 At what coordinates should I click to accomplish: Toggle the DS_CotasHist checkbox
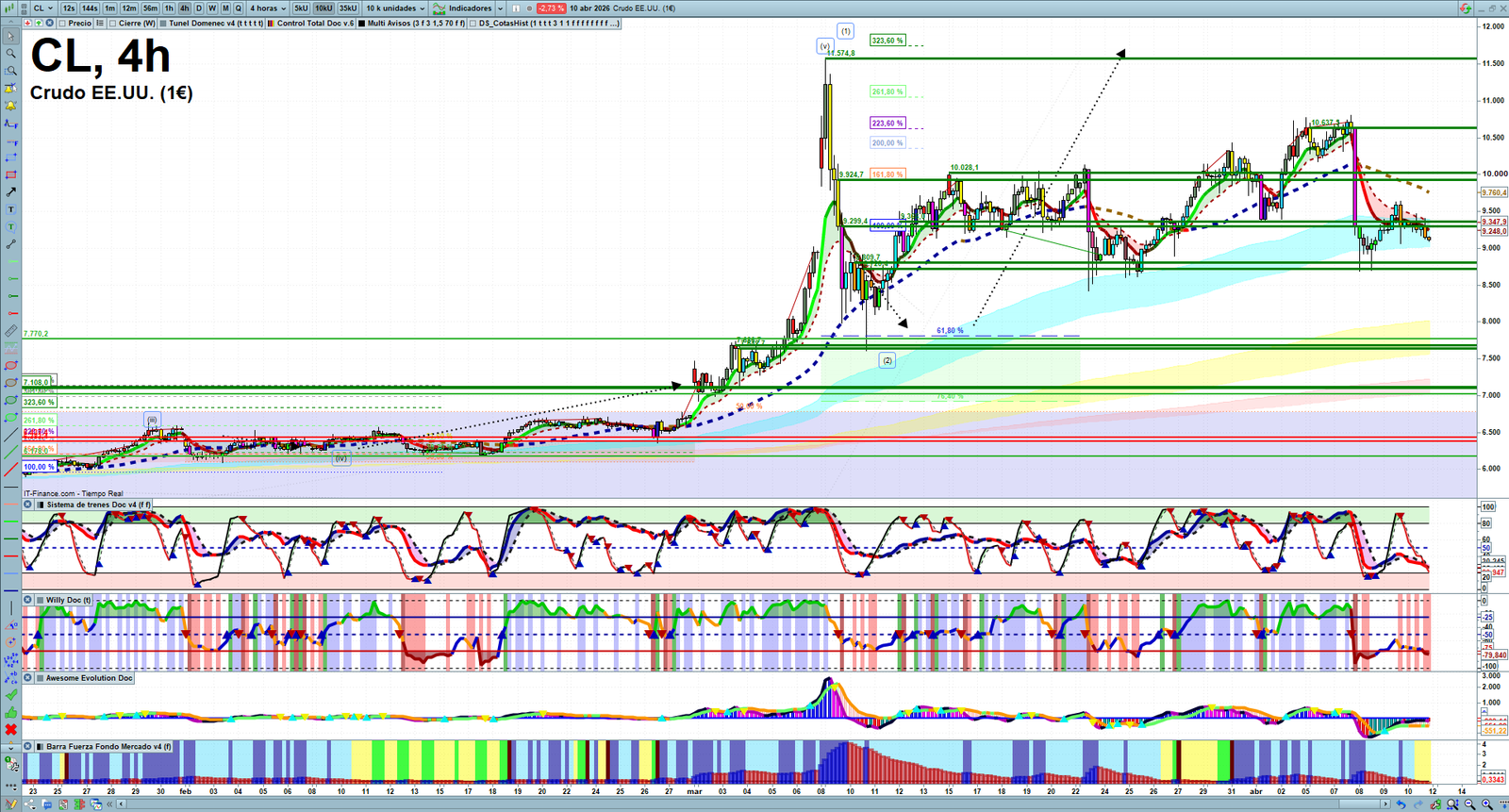pos(473,23)
